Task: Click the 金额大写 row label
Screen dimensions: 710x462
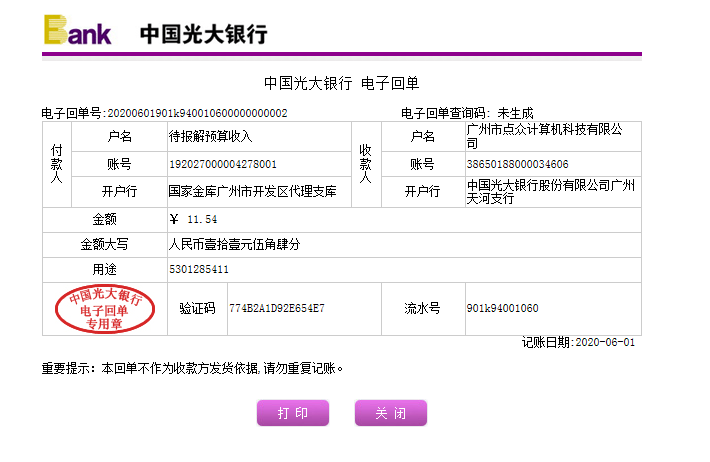Action: 105,245
